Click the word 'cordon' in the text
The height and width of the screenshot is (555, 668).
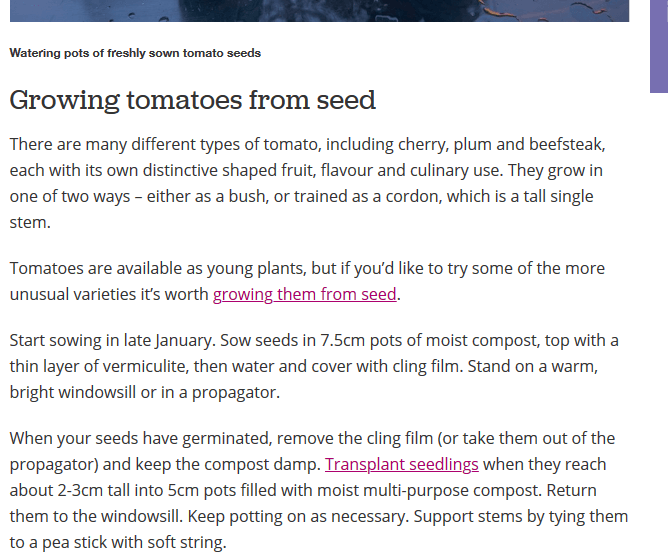pyautogui.click(x=413, y=196)
